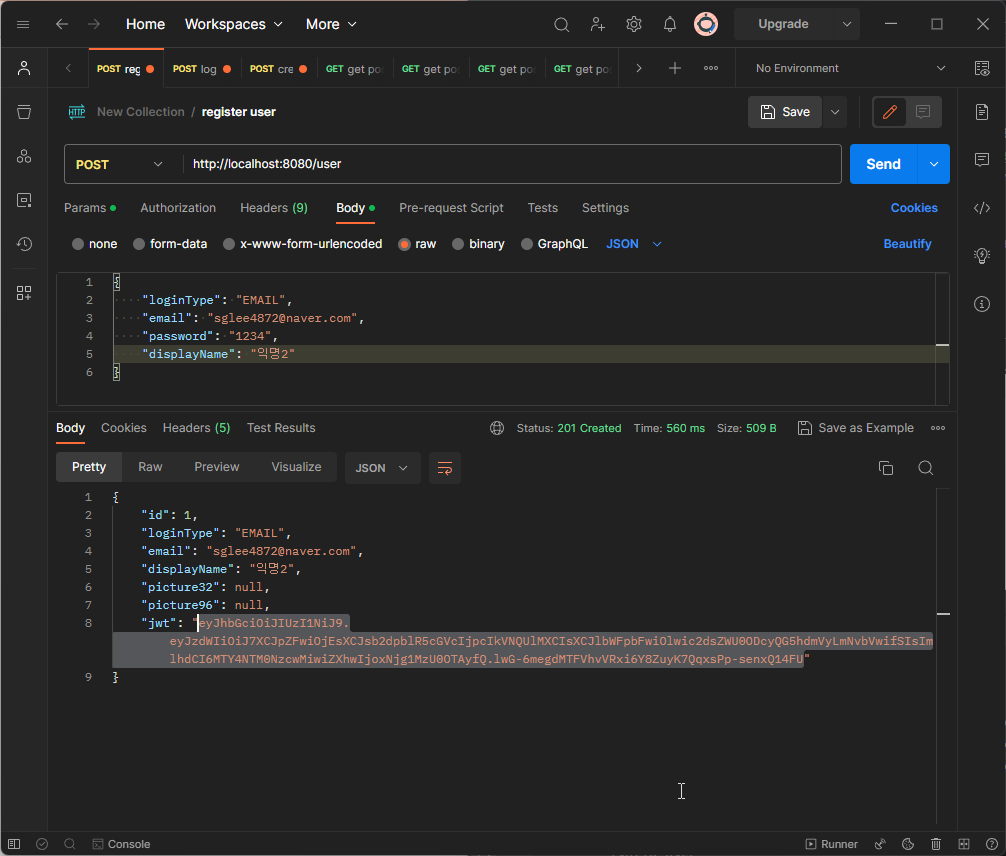Save the request

(785, 112)
